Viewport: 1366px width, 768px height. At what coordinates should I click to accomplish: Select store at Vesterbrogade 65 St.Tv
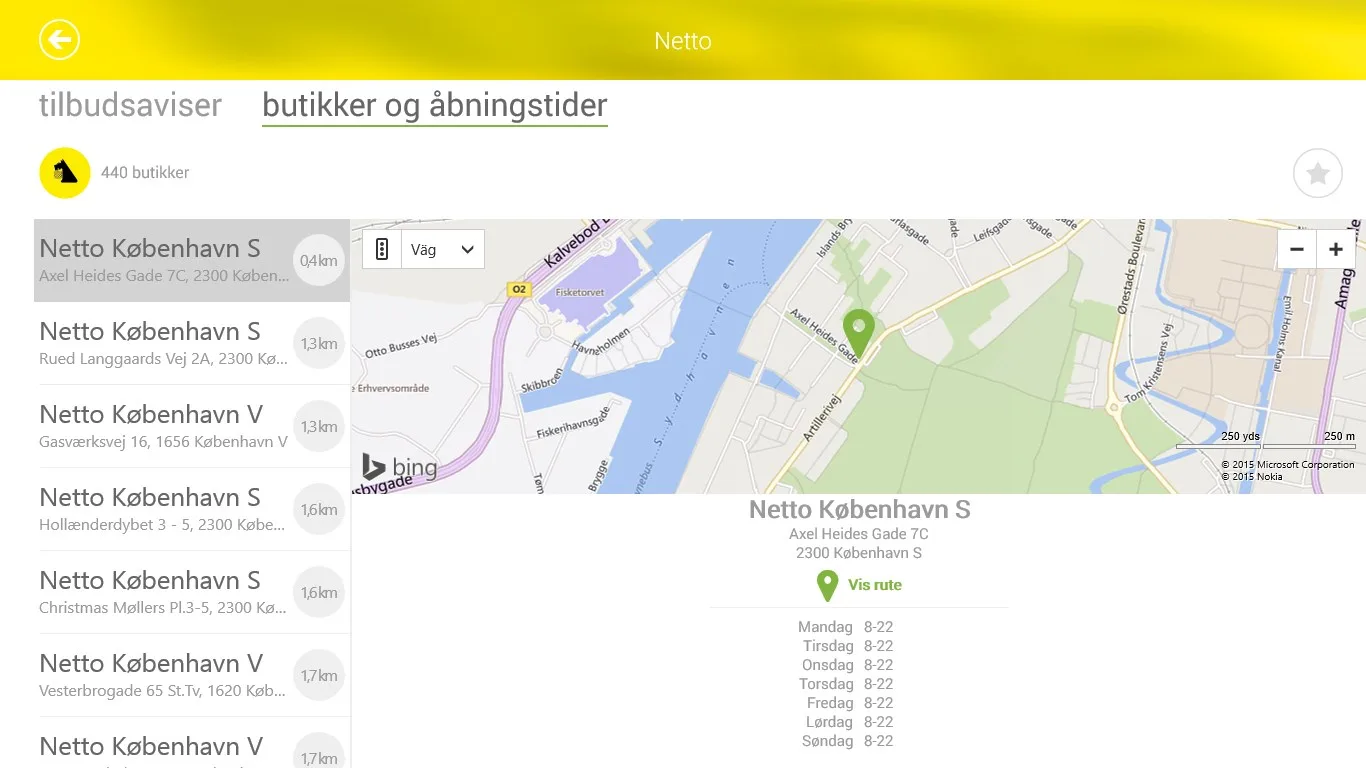[x=192, y=676]
